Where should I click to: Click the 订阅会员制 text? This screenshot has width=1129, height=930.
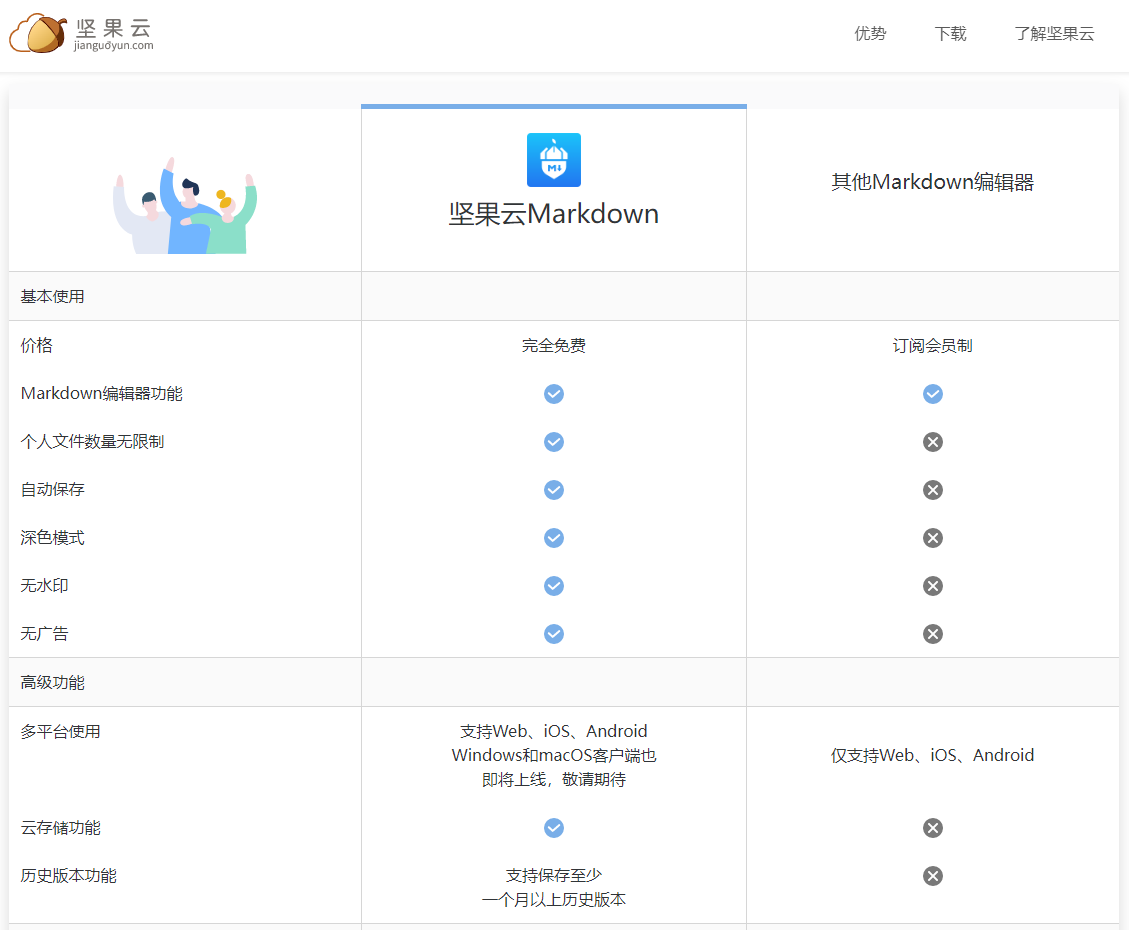[932, 346]
